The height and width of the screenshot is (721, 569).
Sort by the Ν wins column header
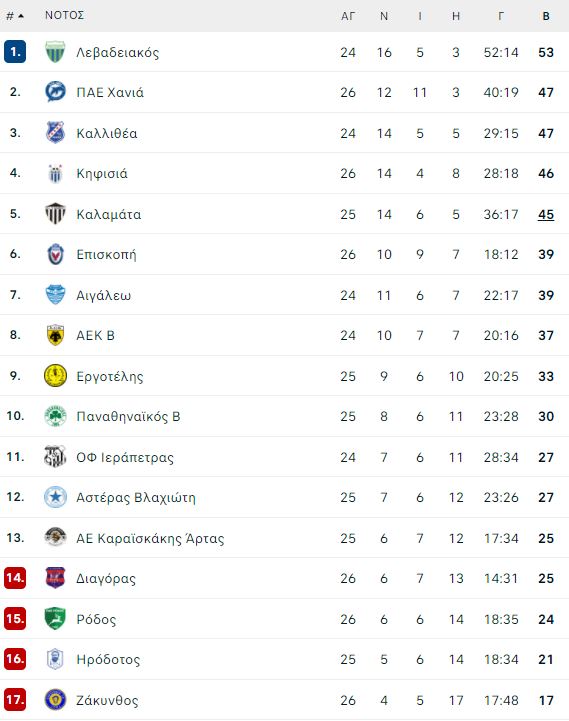point(384,16)
